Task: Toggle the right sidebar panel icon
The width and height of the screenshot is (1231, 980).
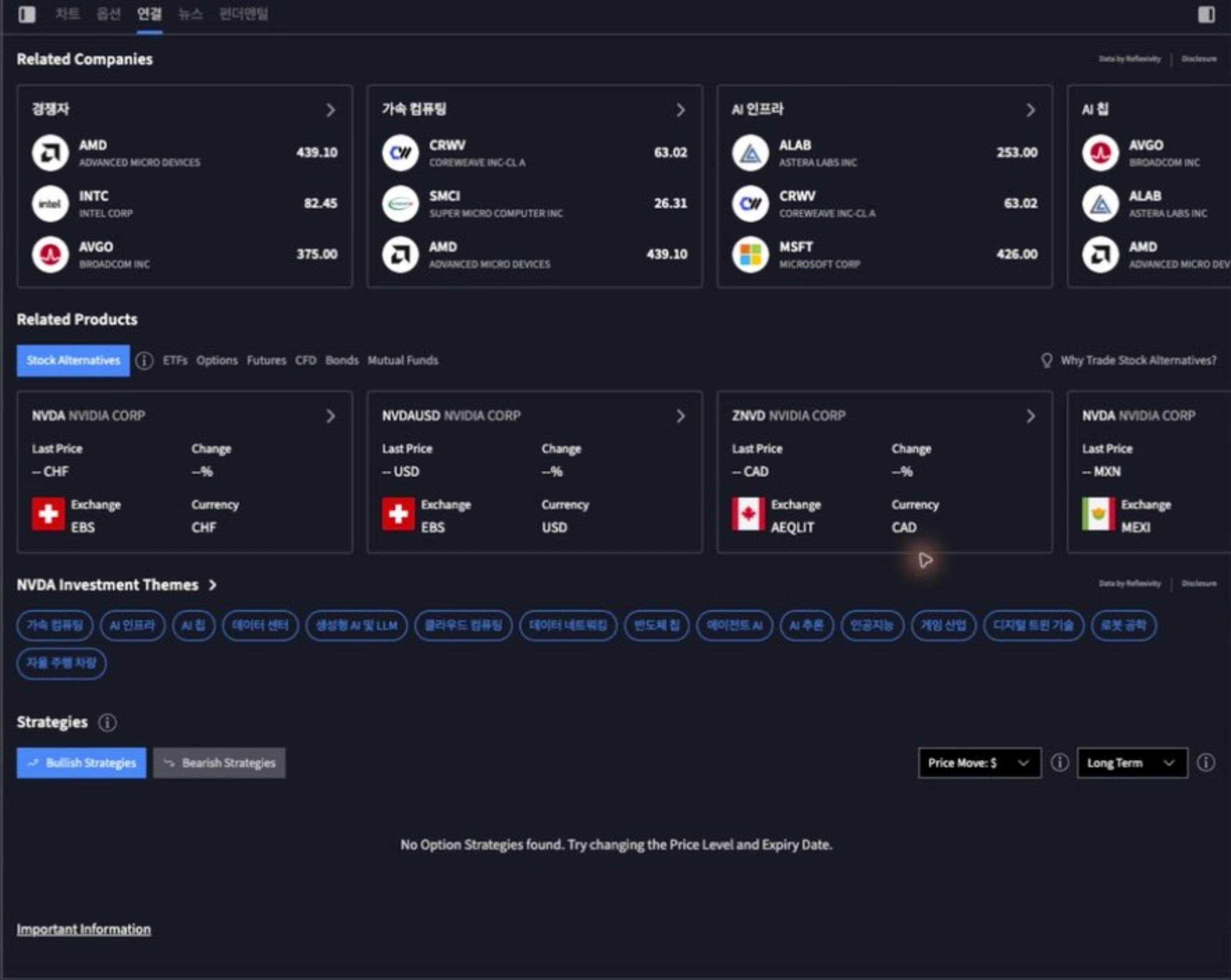Action: coord(1206,14)
